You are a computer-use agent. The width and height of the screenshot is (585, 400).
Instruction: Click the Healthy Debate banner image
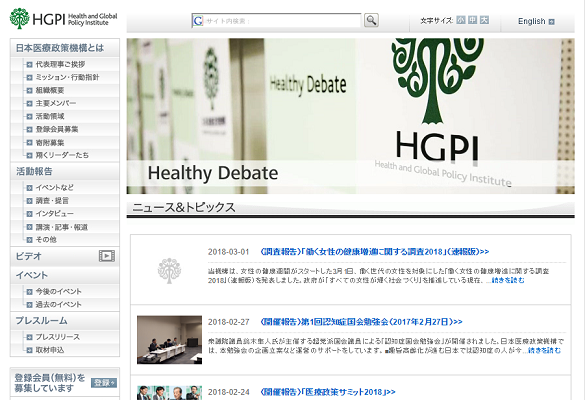click(x=350, y=116)
